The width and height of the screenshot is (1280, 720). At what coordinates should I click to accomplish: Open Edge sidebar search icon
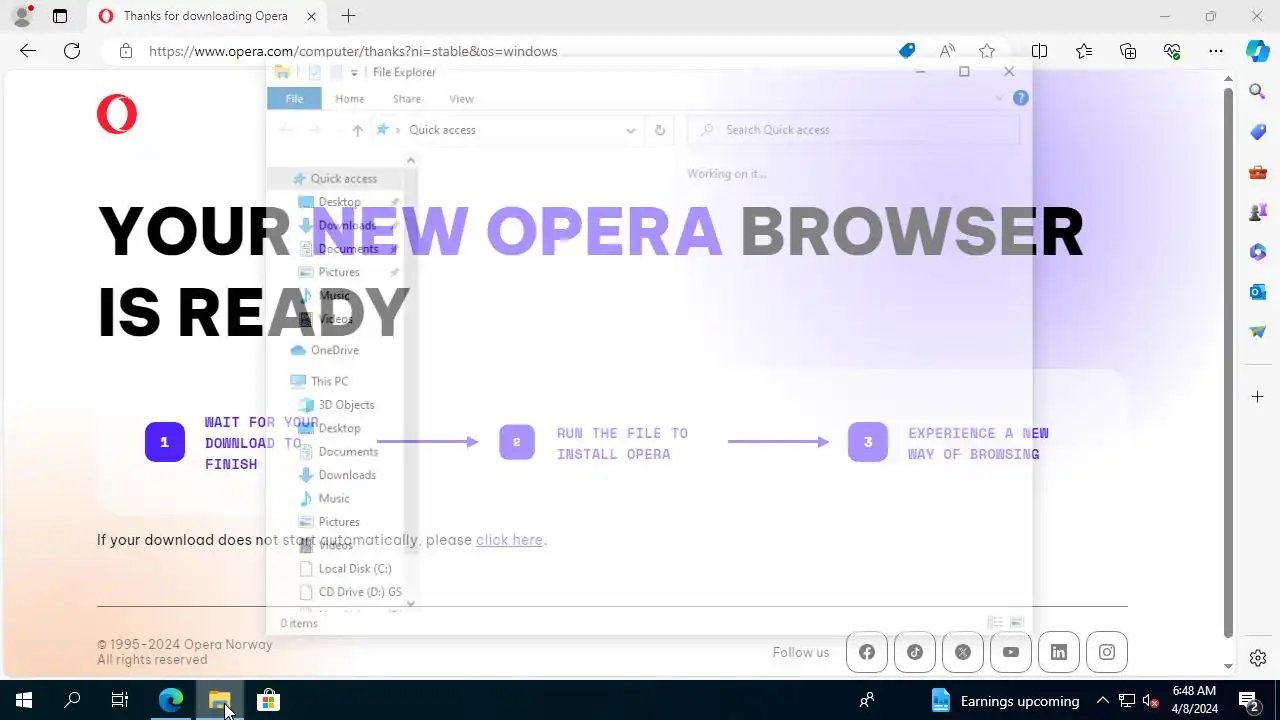(x=1258, y=92)
